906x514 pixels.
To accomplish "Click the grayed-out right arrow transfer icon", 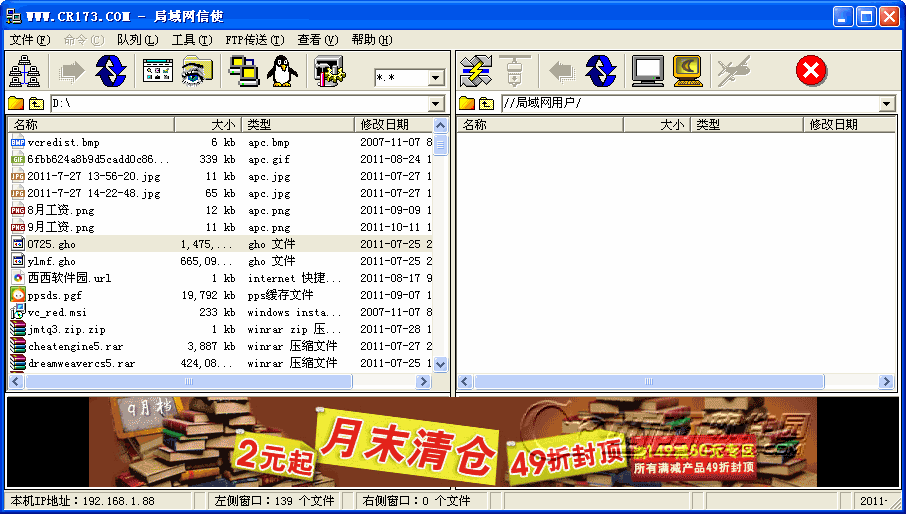I will (x=72, y=72).
